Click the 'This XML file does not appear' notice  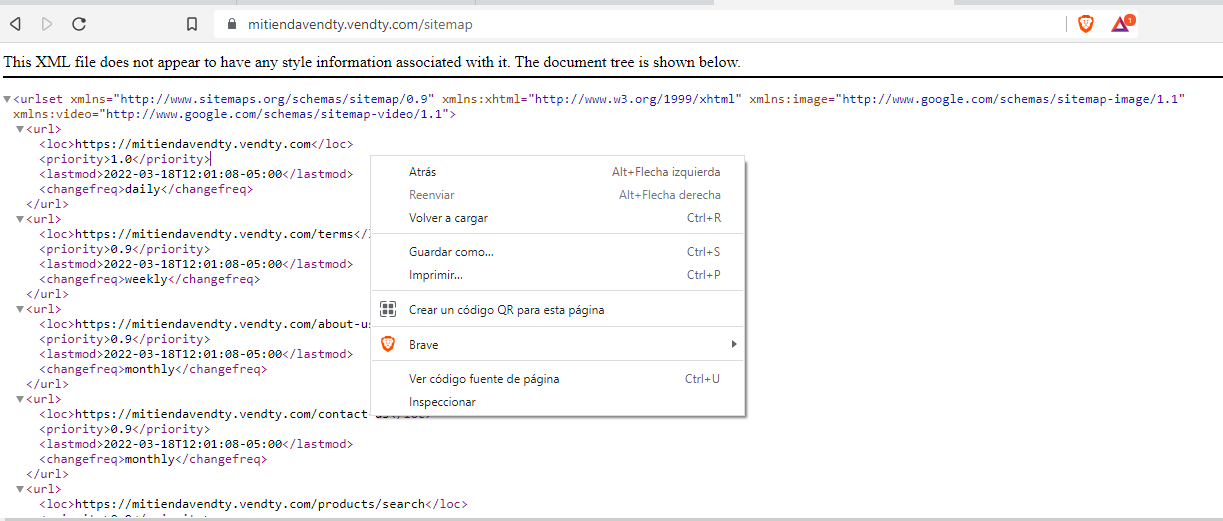point(372,62)
